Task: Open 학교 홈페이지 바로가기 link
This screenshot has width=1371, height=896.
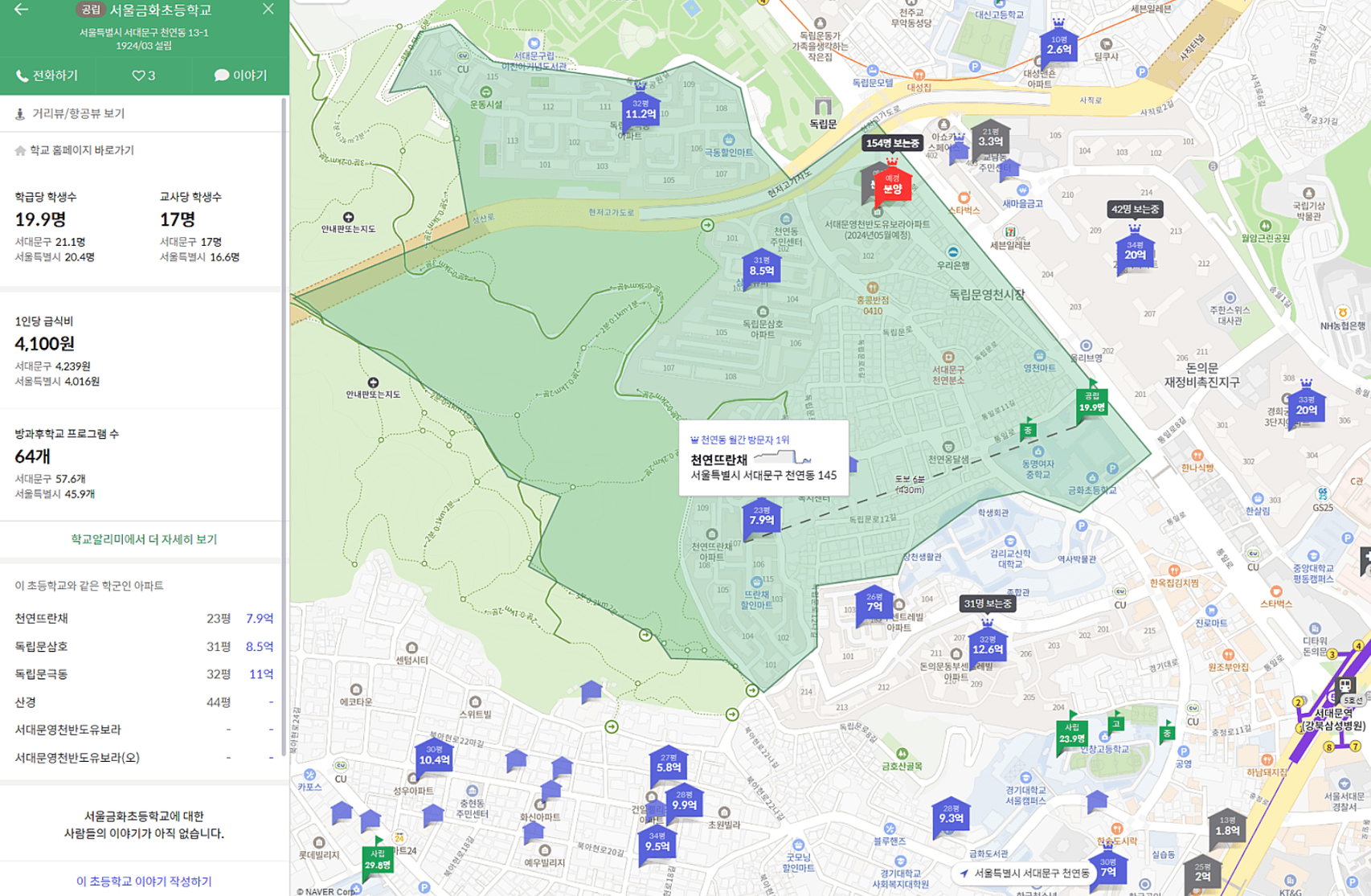Action: (75, 150)
